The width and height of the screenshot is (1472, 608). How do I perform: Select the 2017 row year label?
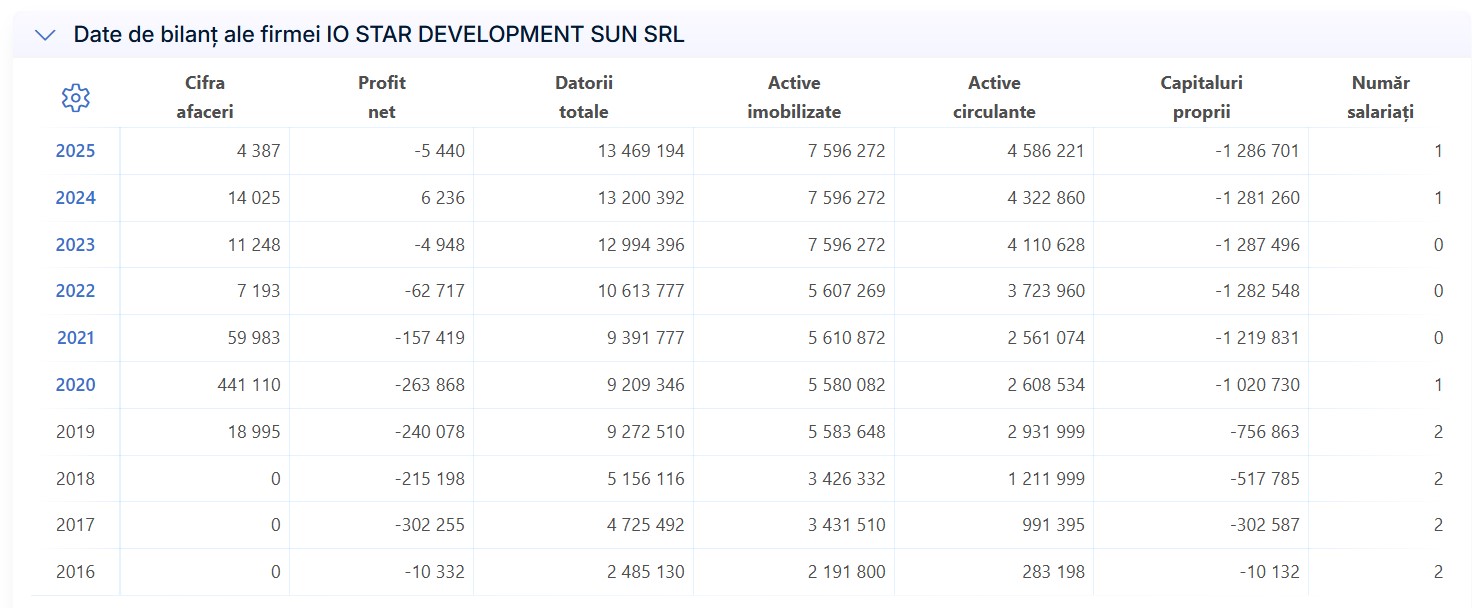[76, 525]
